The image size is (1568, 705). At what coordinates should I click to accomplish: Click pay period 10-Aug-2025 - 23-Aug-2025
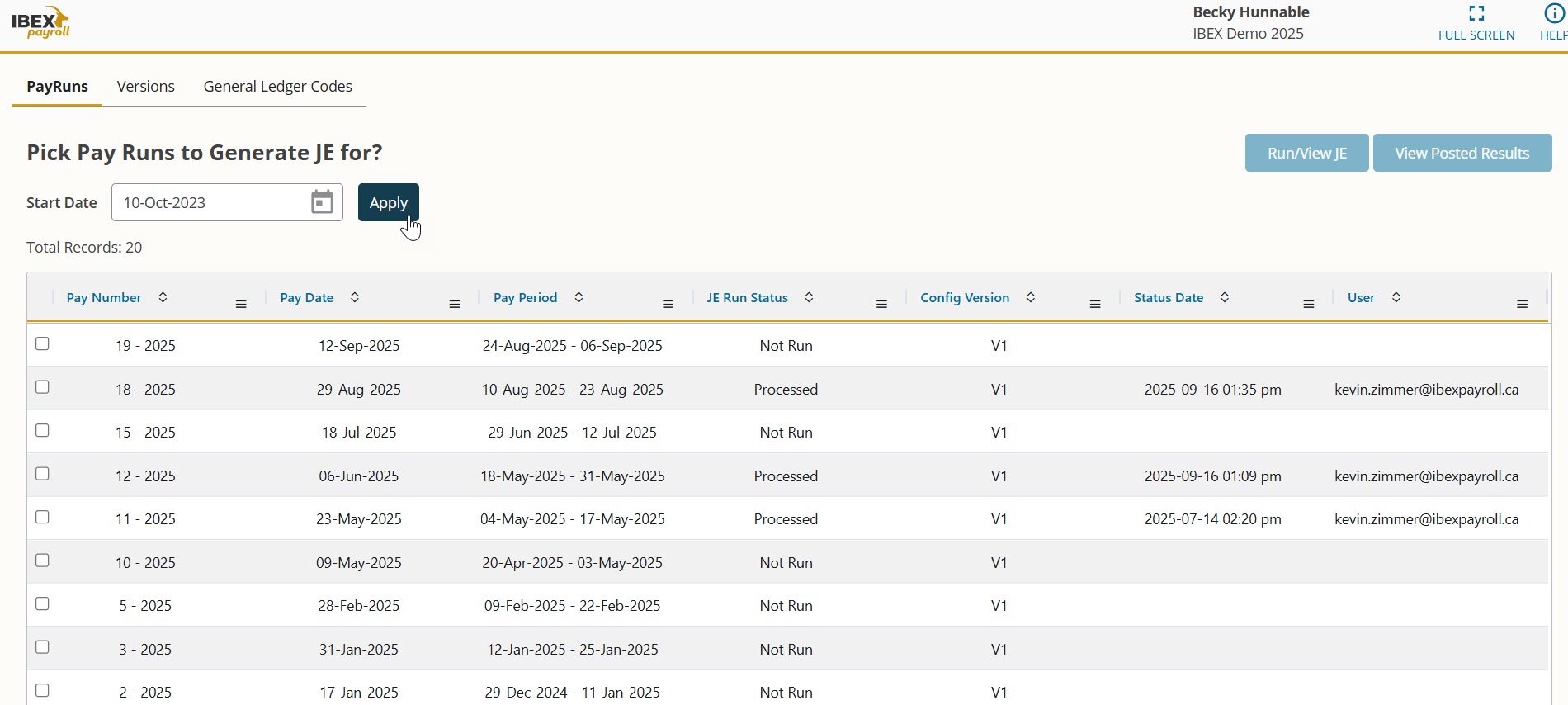tap(573, 390)
